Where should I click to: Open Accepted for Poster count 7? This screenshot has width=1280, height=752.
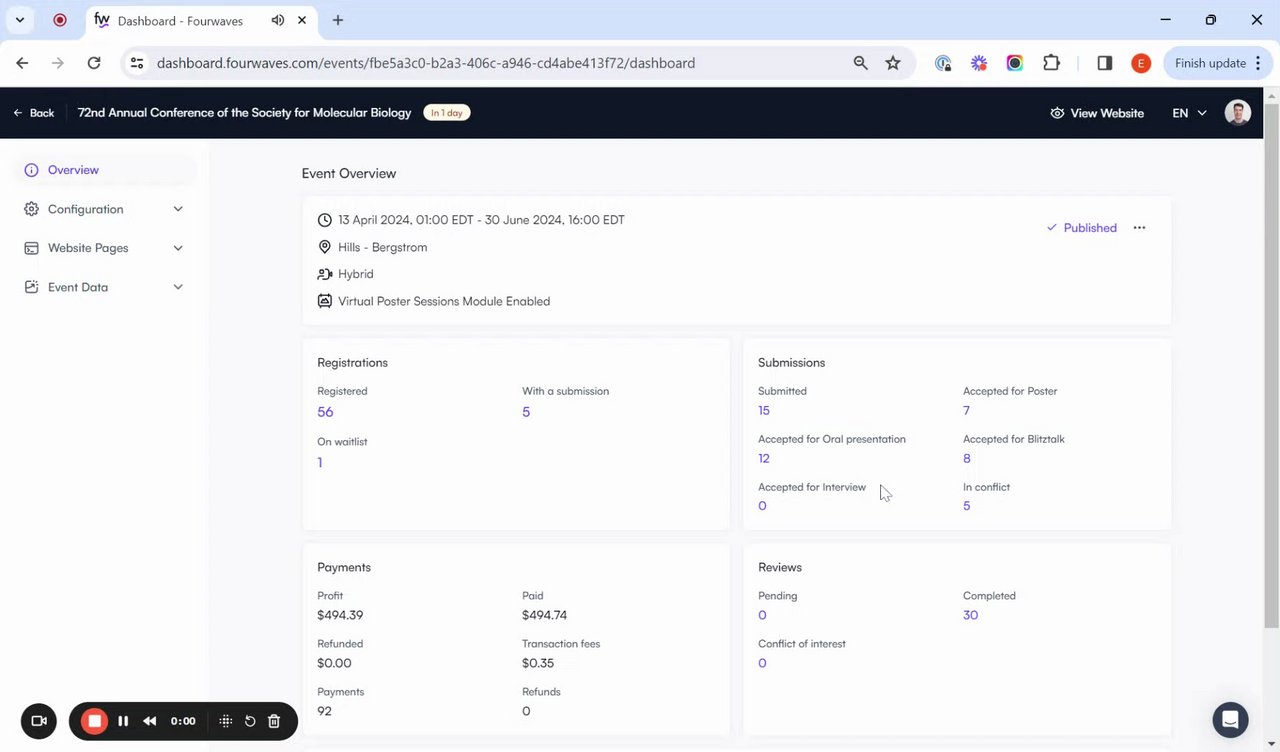pyautogui.click(x=966, y=411)
